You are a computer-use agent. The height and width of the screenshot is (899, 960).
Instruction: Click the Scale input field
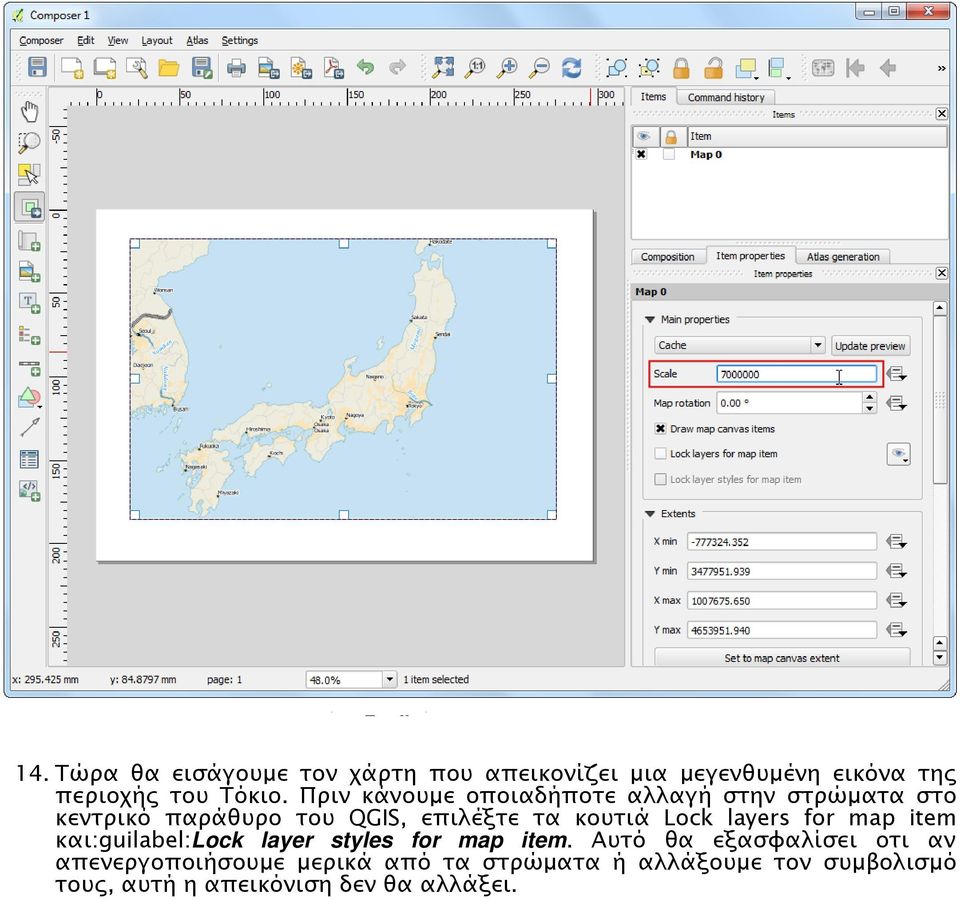(797, 374)
